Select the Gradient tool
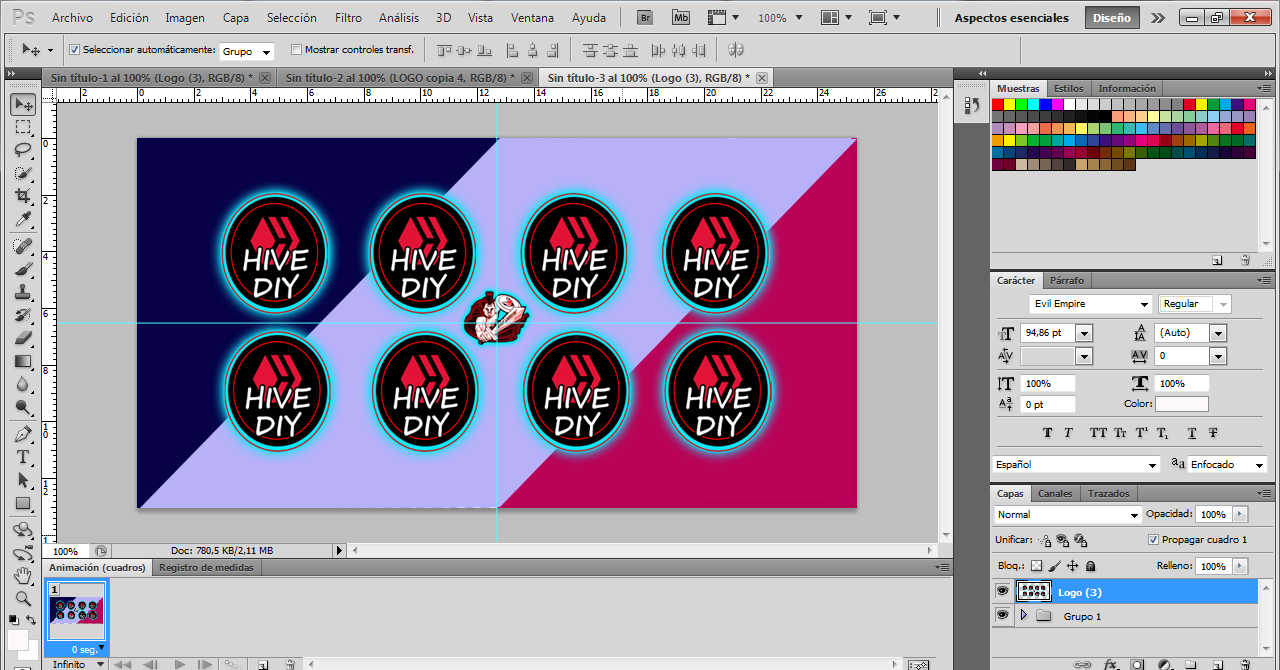The width and height of the screenshot is (1280, 670). pos(23,361)
